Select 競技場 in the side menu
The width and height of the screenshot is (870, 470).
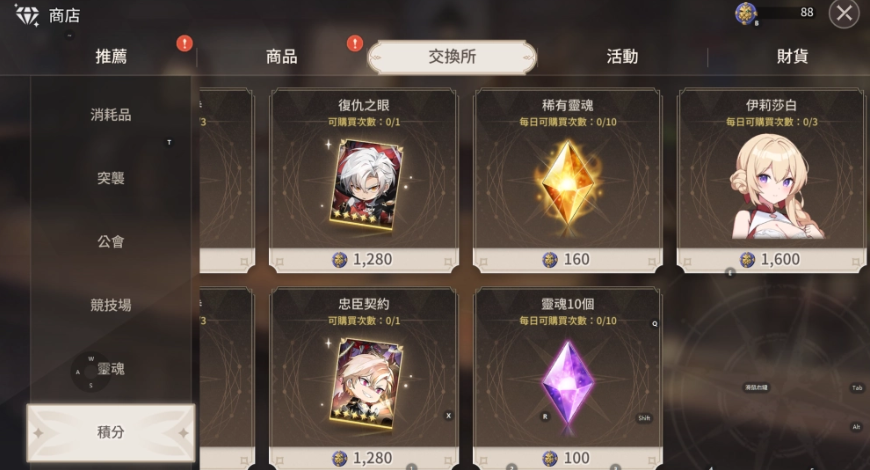111,305
